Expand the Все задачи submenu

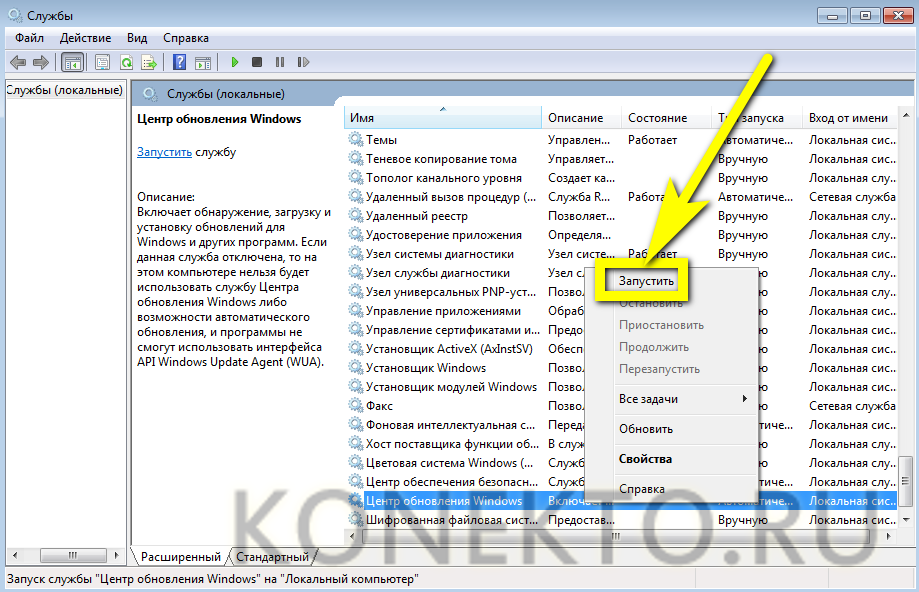683,399
